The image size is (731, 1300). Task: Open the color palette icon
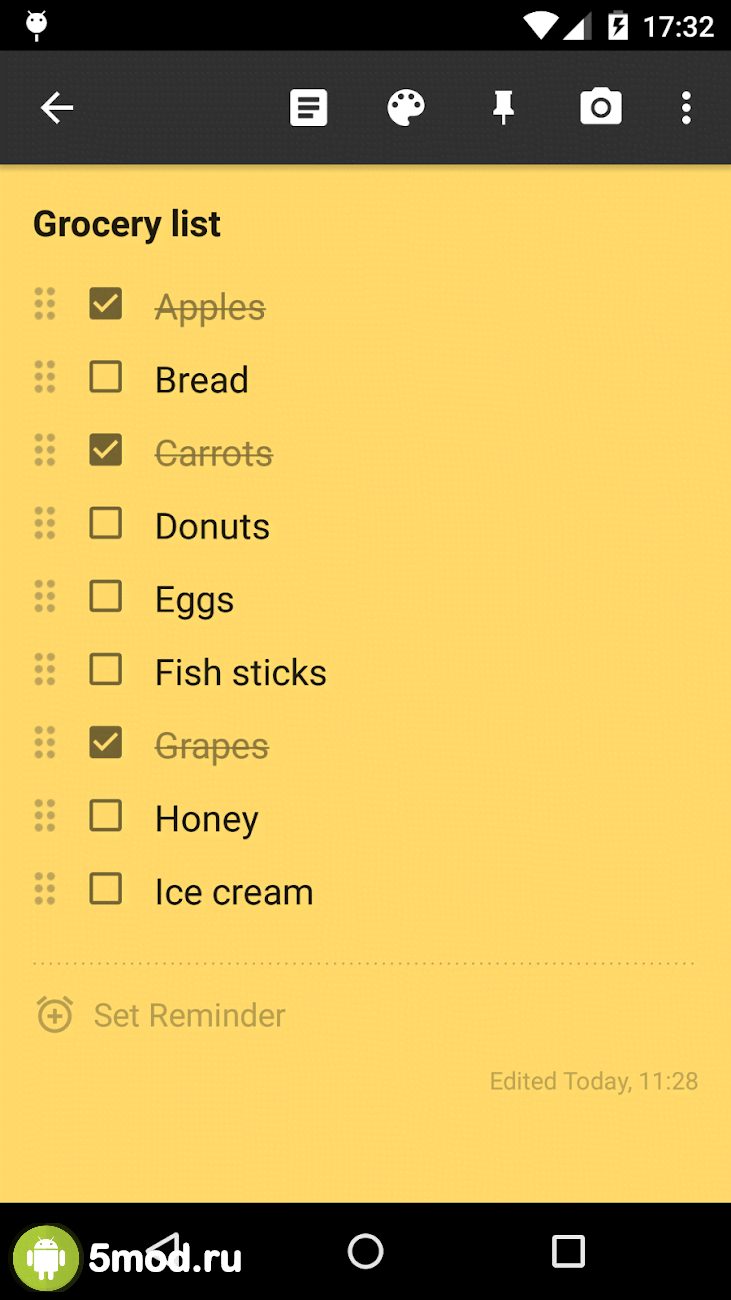pyautogui.click(x=406, y=108)
